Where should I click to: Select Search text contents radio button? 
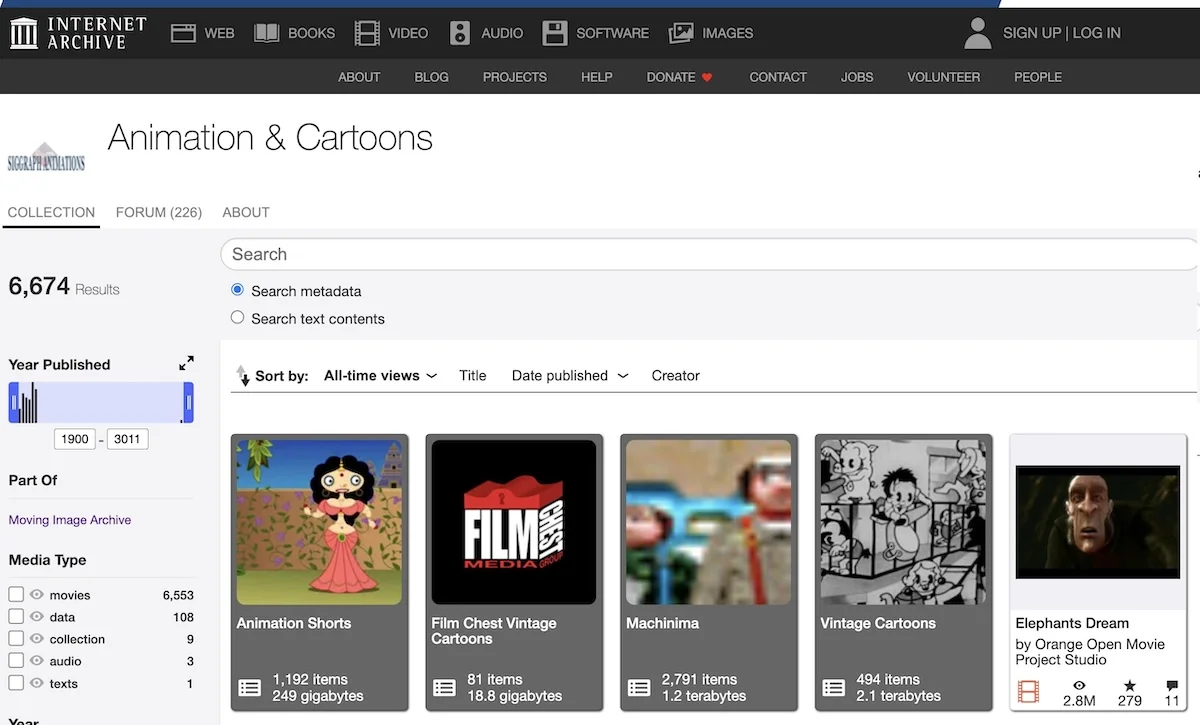[x=237, y=317]
